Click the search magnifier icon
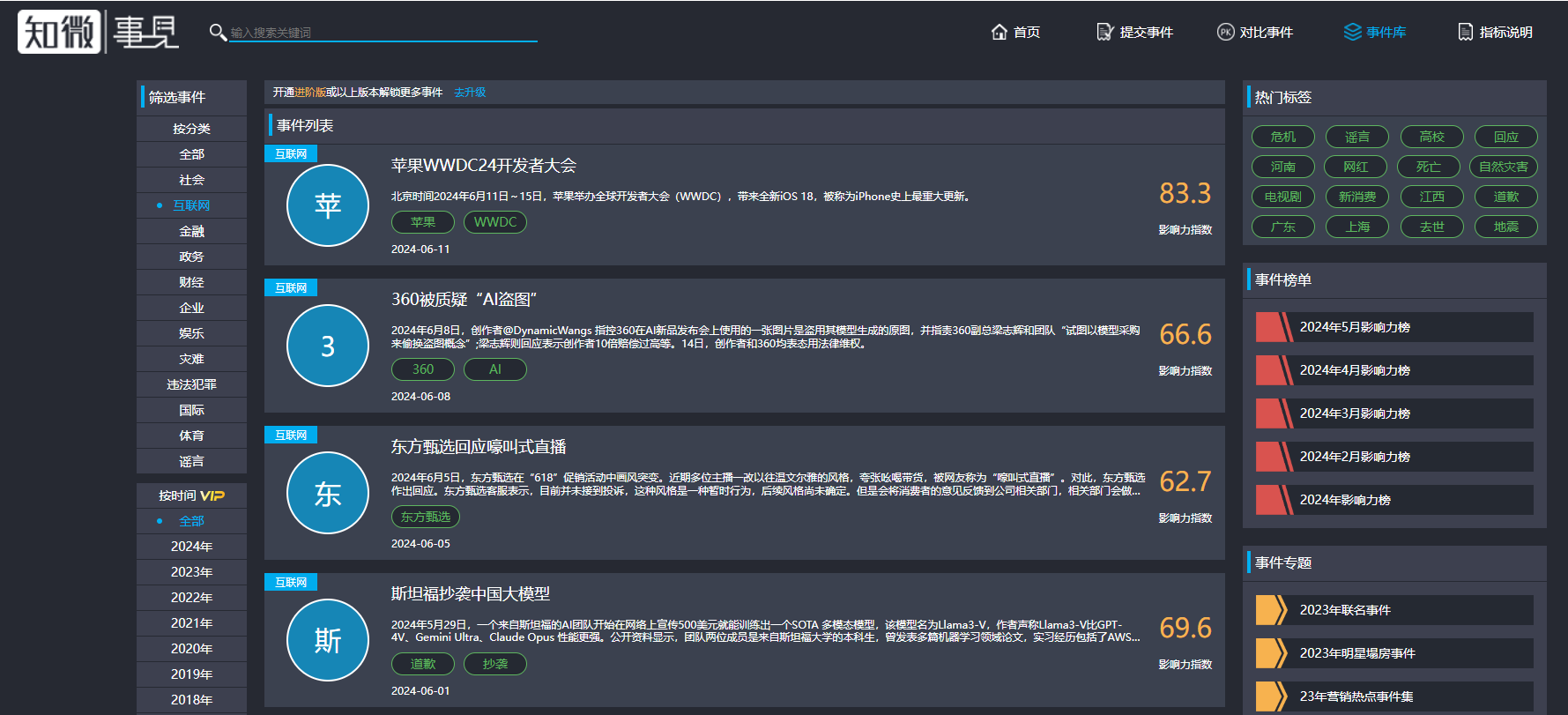 pos(217,33)
